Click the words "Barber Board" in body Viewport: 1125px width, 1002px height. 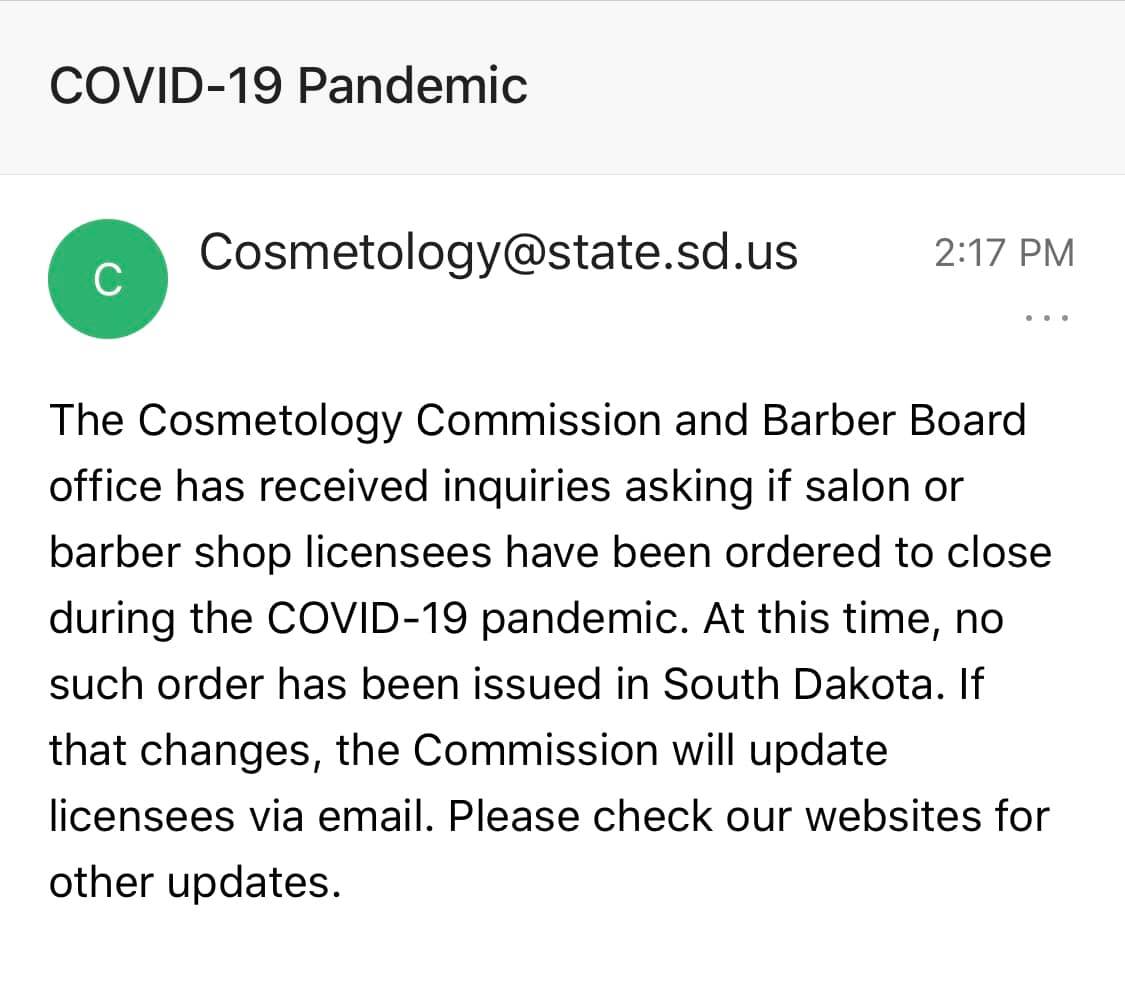click(x=893, y=420)
